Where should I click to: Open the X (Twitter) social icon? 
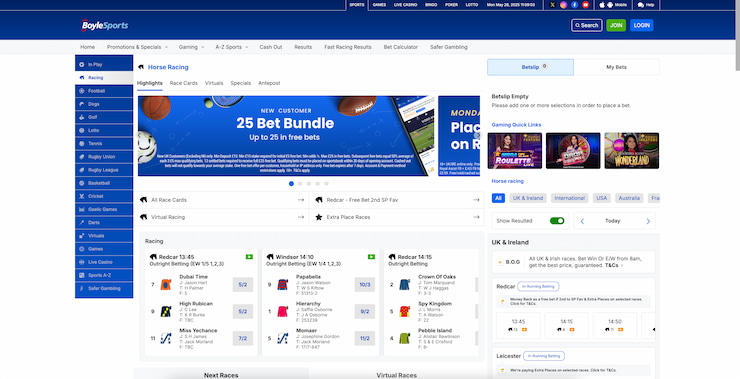pos(553,5)
